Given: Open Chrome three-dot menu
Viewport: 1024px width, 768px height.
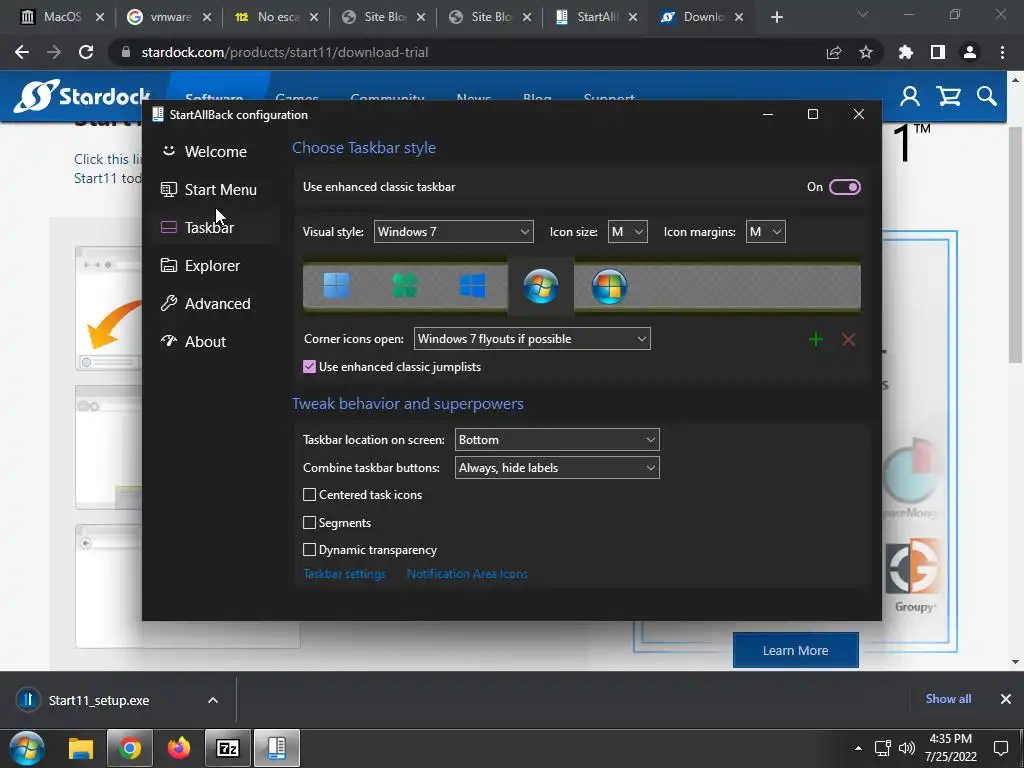Looking at the screenshot, I should tap(1002, 52).
